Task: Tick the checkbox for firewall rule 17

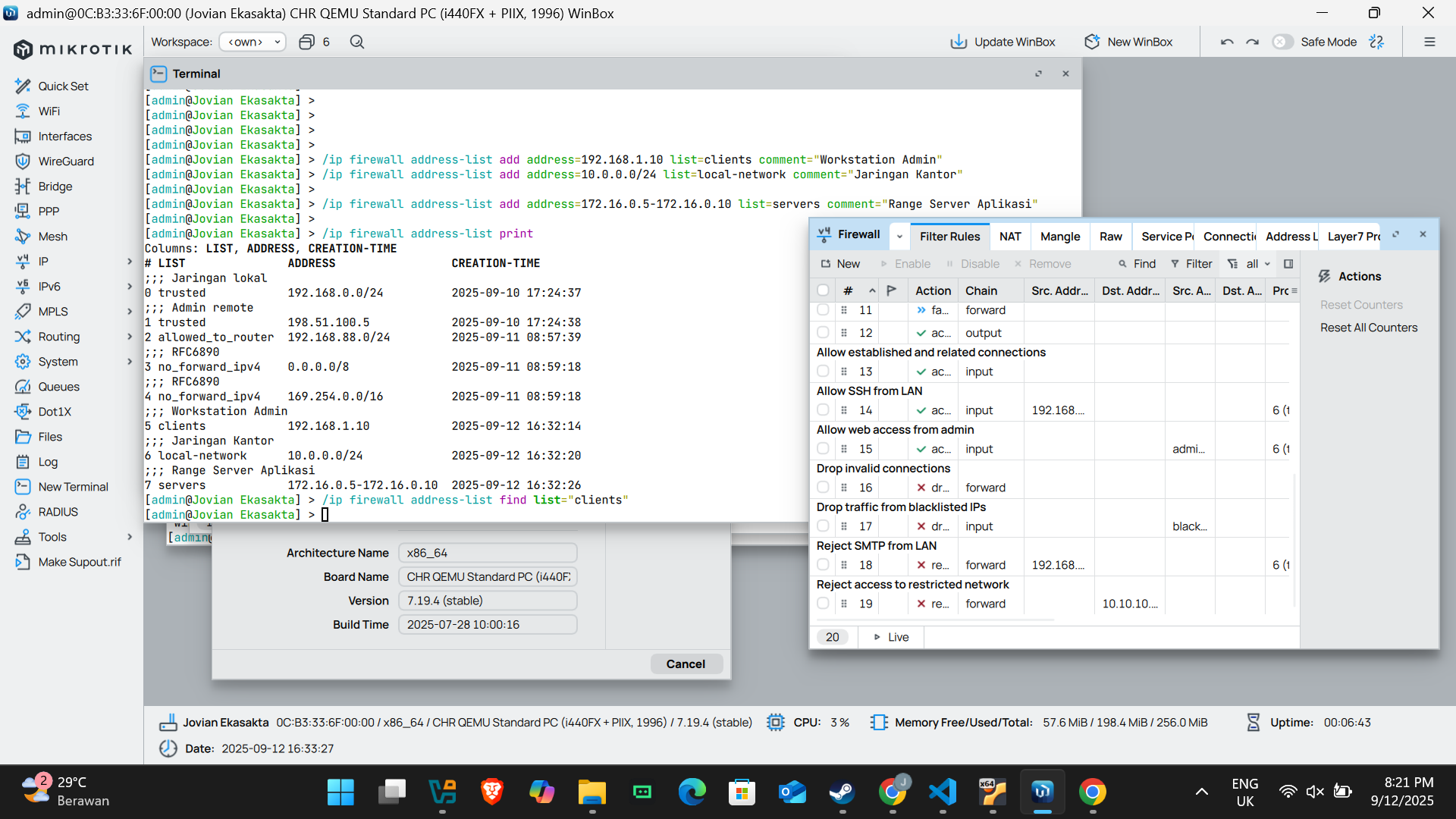Action: pos(823,526)
